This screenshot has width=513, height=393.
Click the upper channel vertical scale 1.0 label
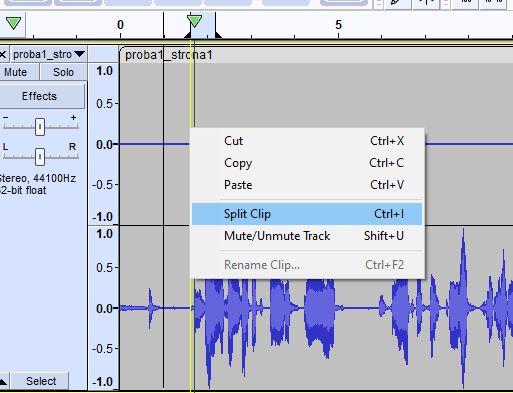[104, 71]
